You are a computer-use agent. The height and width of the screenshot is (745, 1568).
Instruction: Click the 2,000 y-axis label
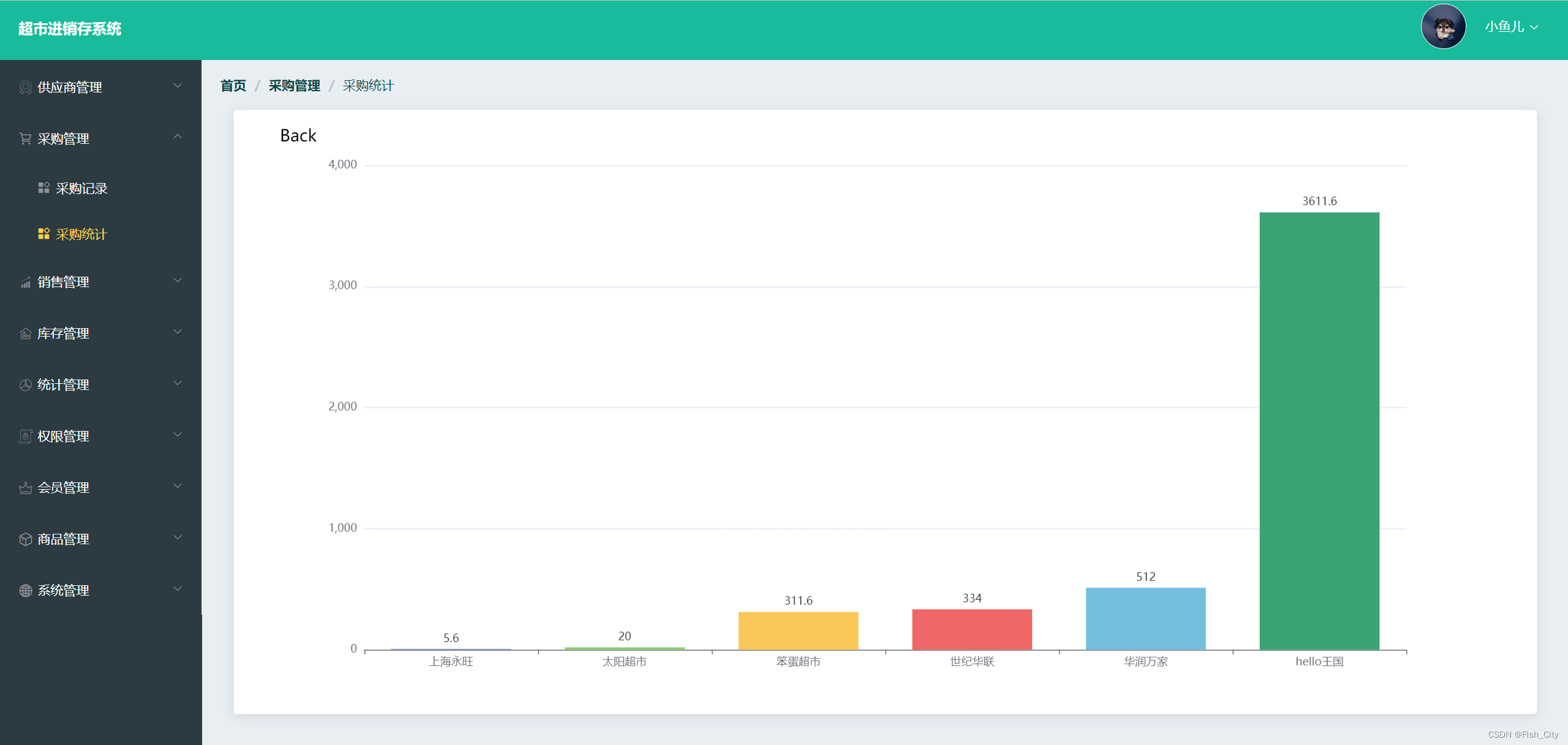tap(342, 406)
